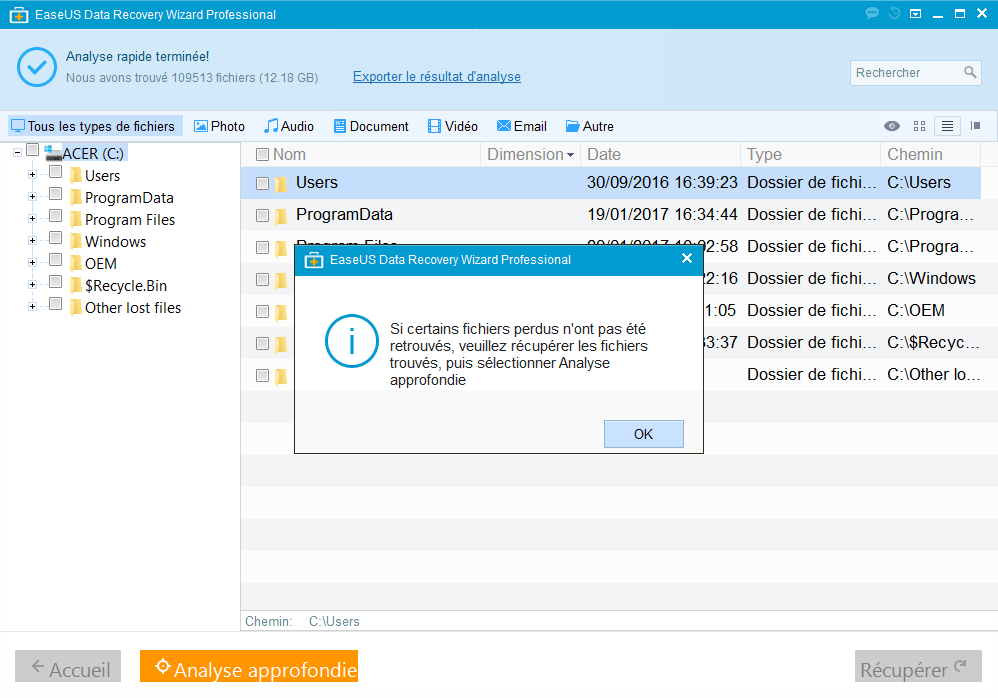Click the Program Files folder icon in tree
Screen dimensions: 998x698
click(76, 220)
